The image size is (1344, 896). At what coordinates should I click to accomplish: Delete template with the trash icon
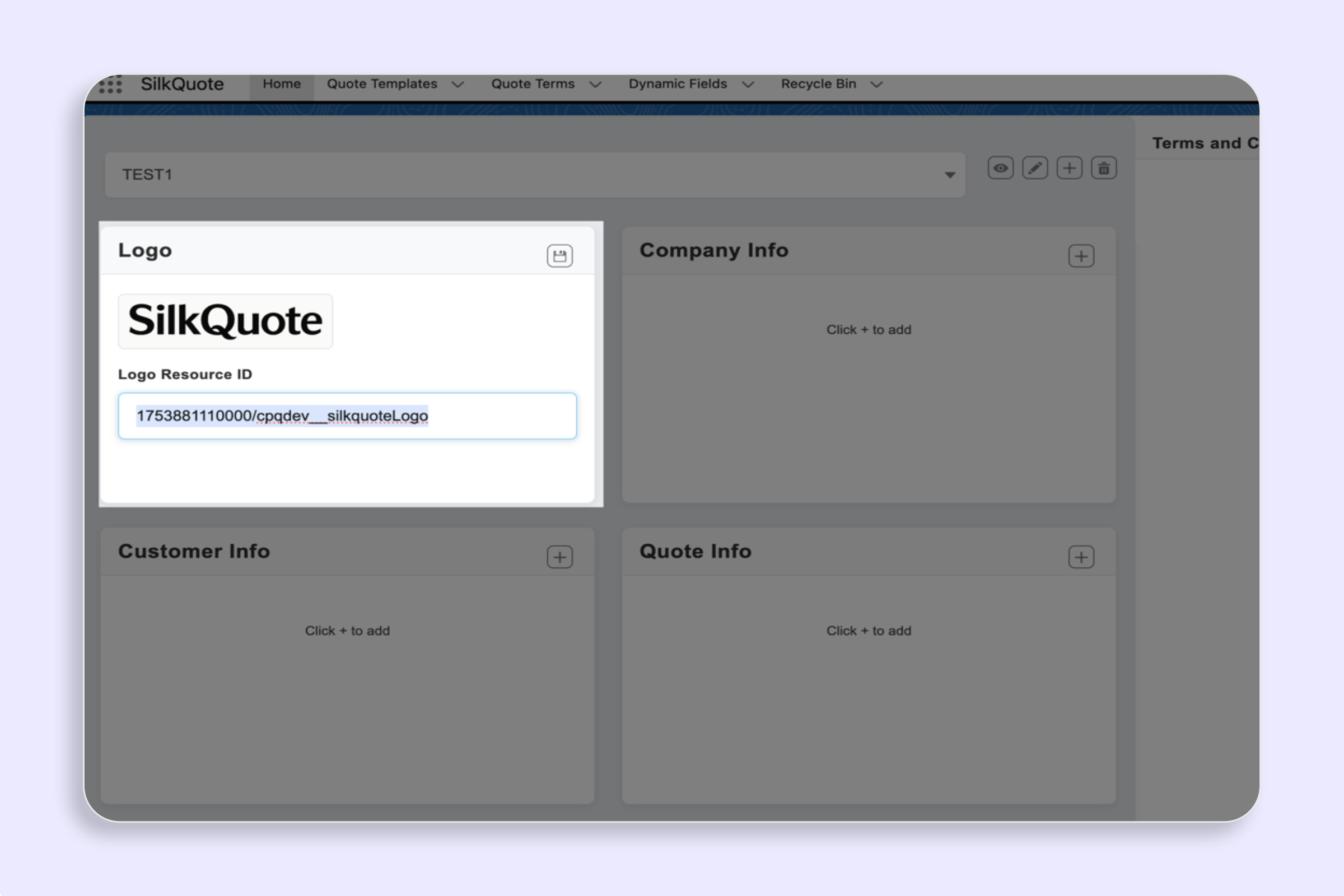click(1103, 168)
